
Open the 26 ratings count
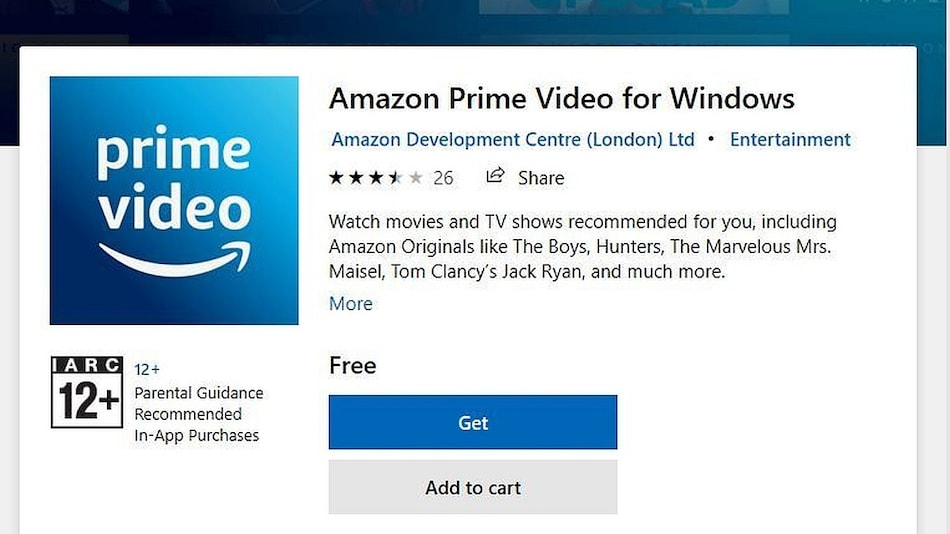(x=443, y=178)
